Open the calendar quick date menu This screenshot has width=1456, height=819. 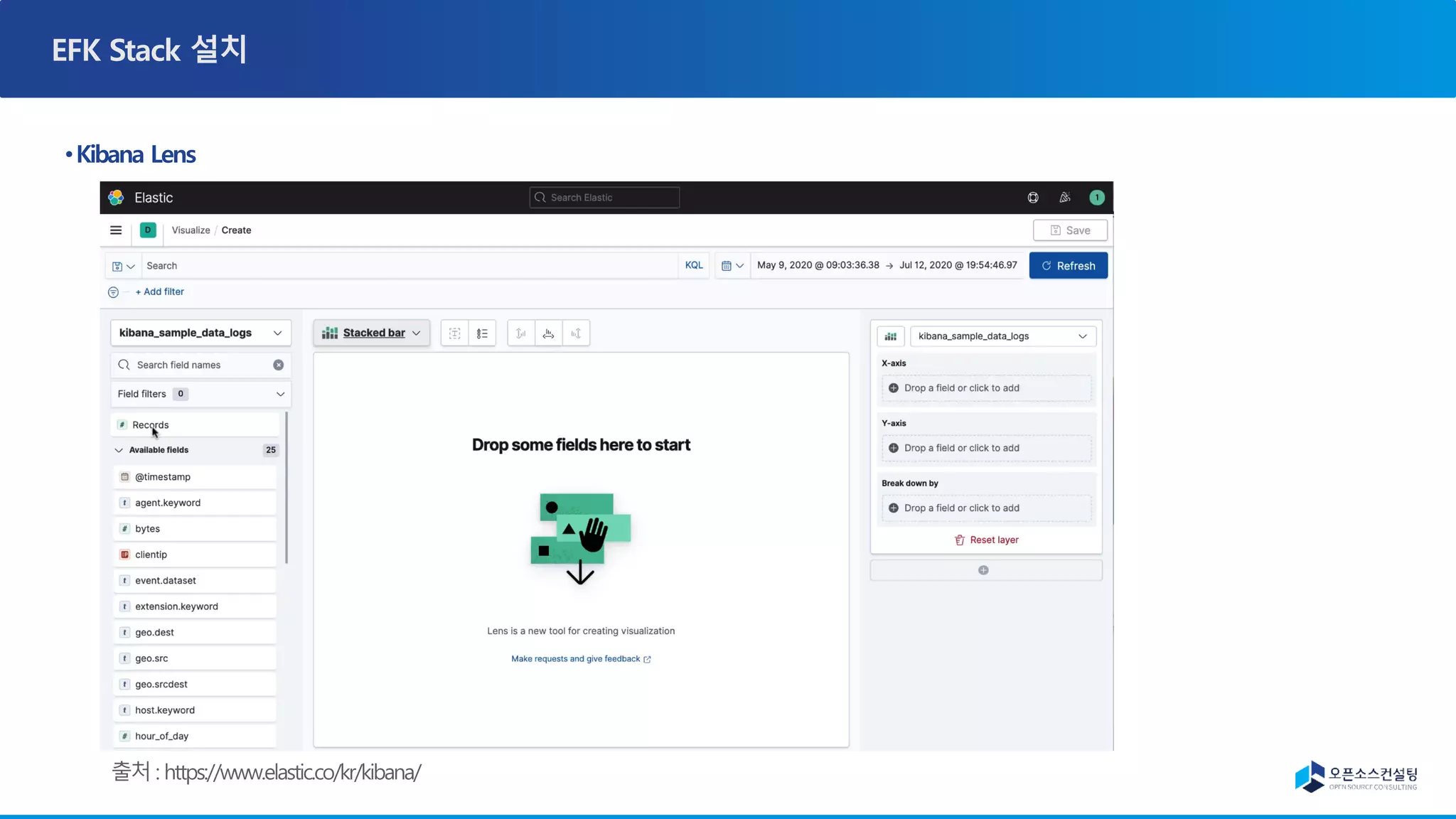[x=732, y=266]
